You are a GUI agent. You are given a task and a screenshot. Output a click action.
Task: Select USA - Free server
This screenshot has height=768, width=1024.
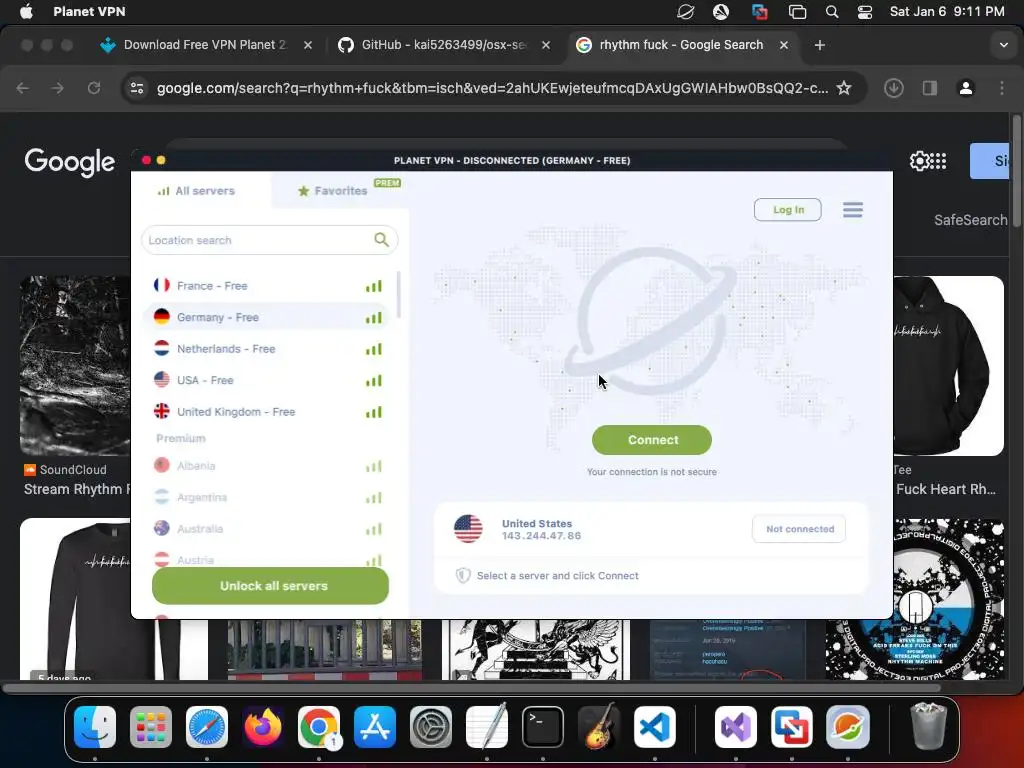[268, 380]
